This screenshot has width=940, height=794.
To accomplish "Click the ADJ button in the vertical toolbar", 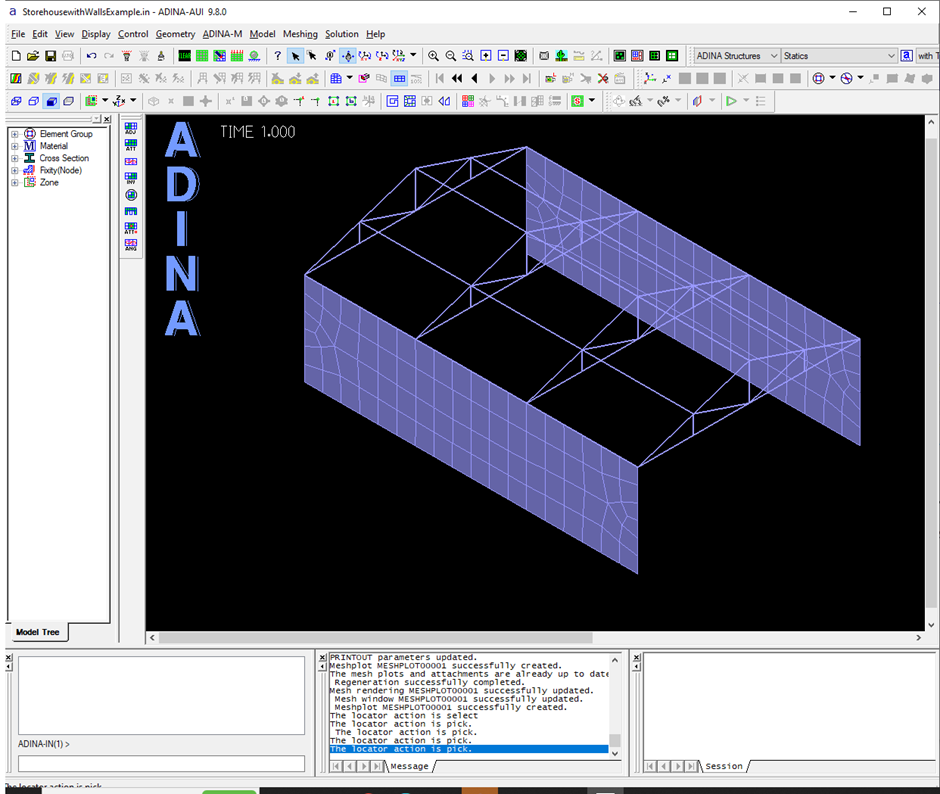I will click(x=131, y=128).
